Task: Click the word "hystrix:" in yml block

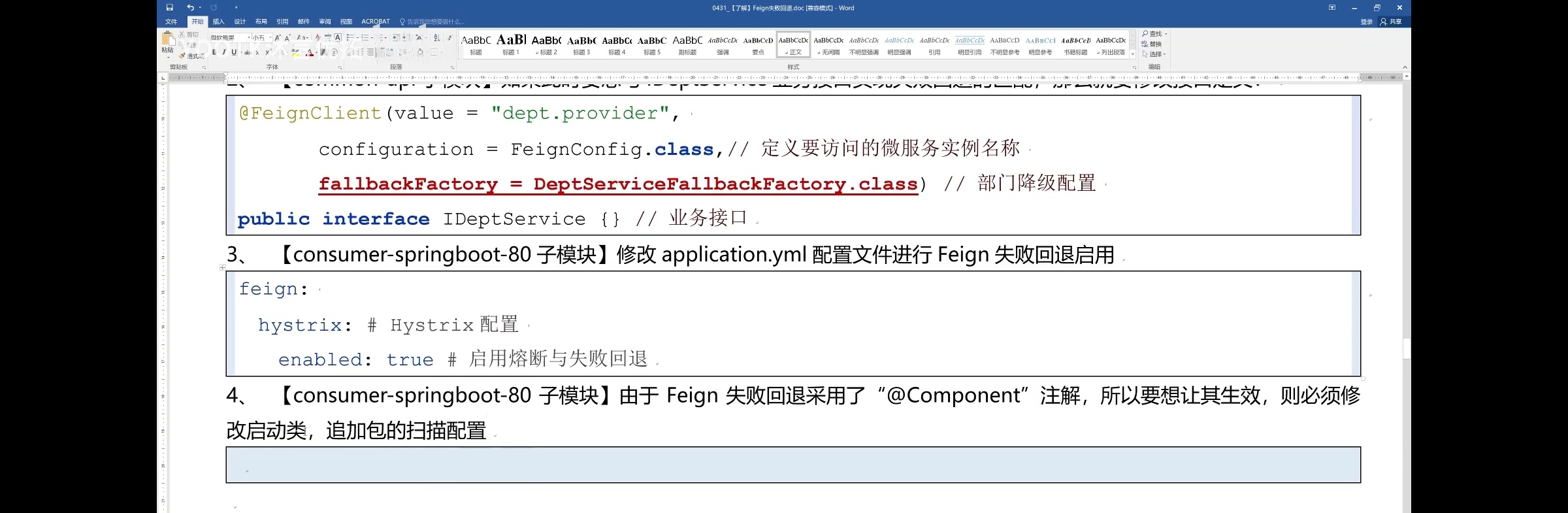Action: [x=305, y=325]
